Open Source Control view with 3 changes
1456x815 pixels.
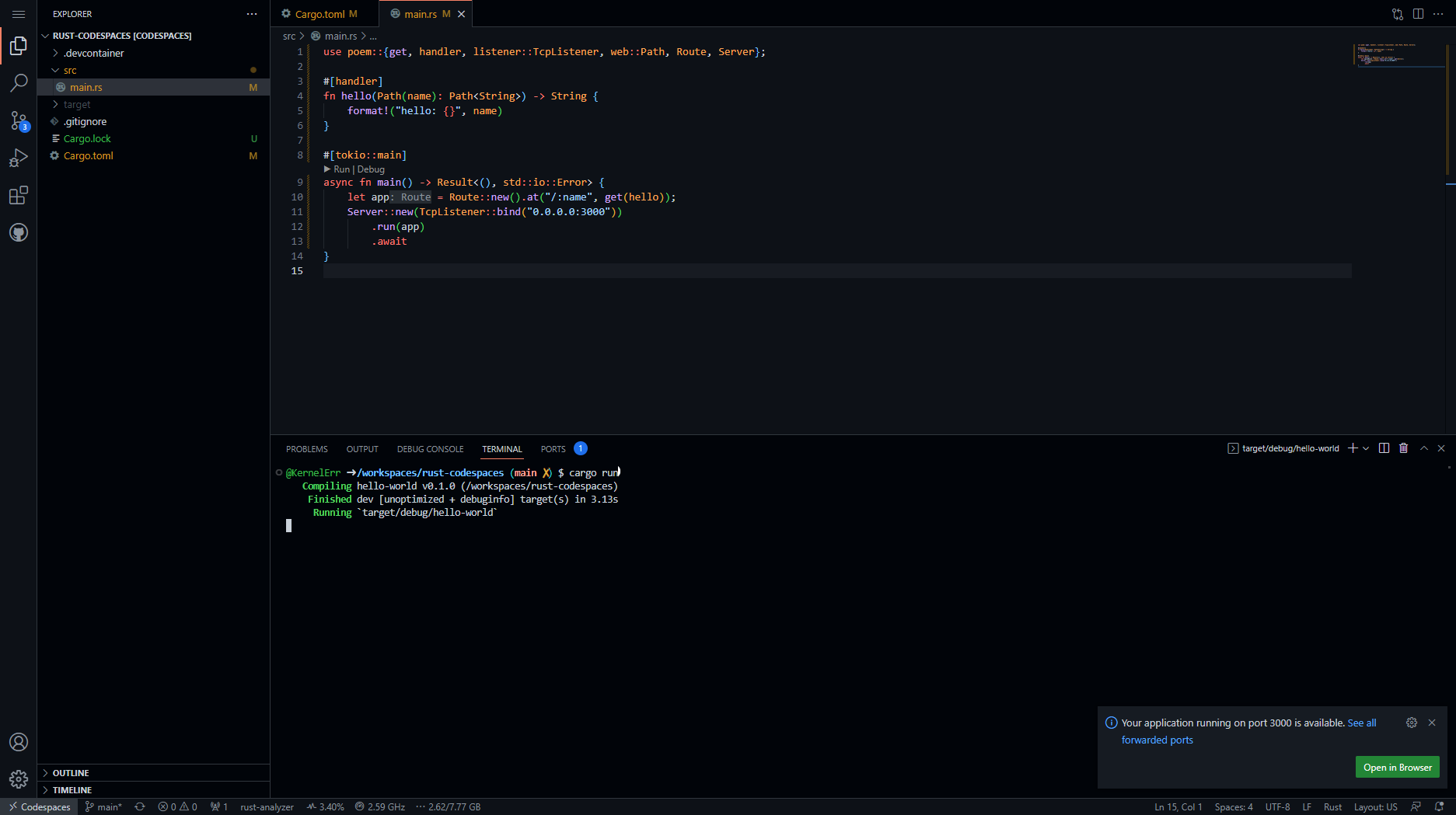pyautogui.click(x=19, y=120)
